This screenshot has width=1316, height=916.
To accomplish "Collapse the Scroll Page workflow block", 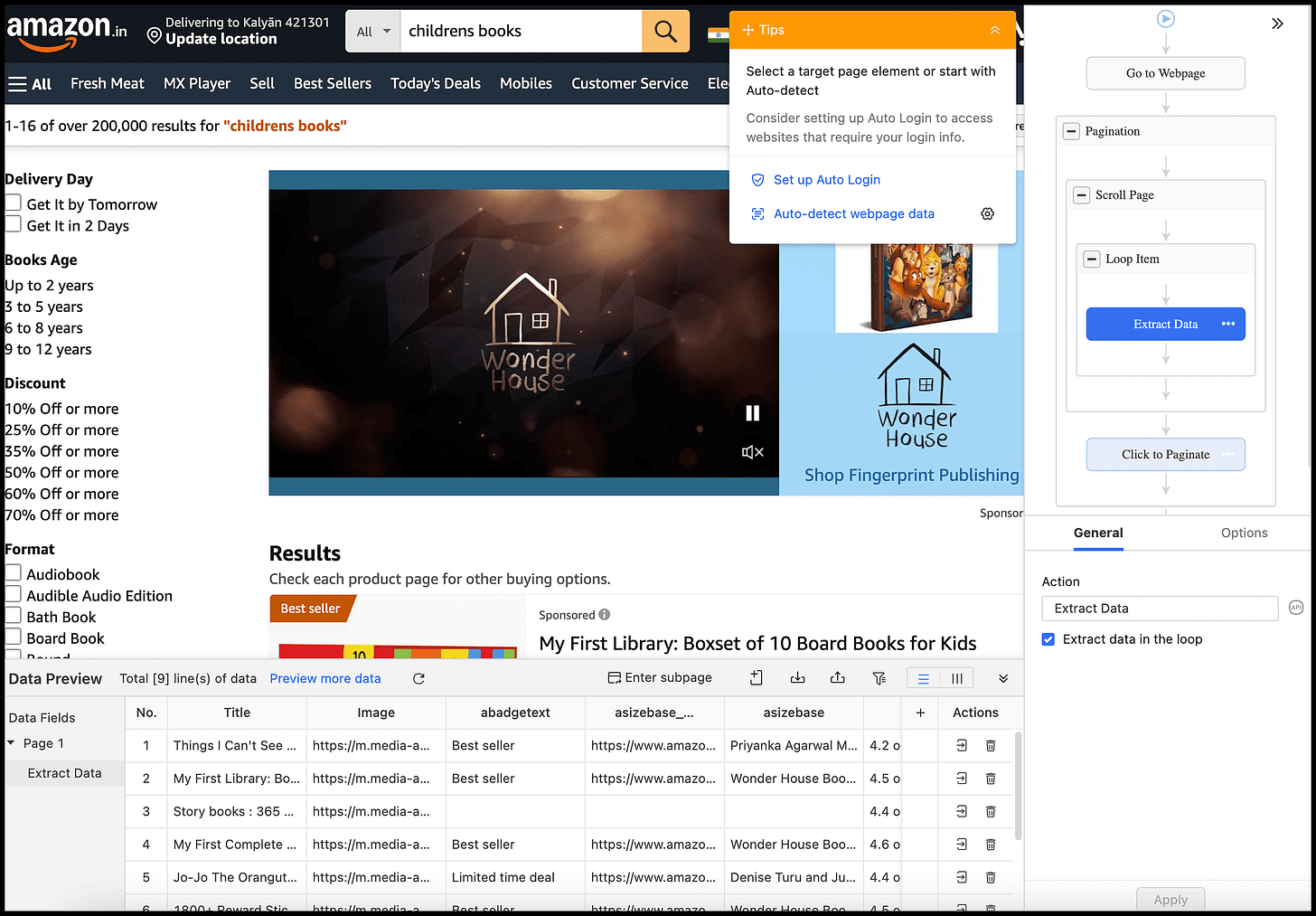I will click(1081, 195).
